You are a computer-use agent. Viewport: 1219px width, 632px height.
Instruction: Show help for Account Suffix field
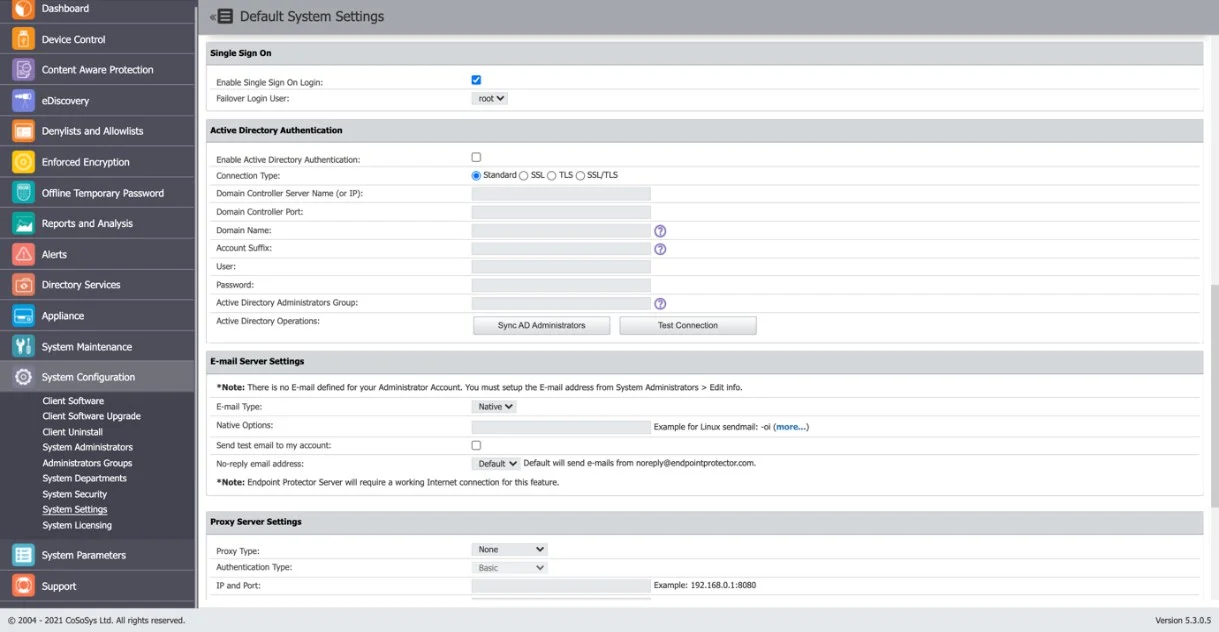point(660,249)
